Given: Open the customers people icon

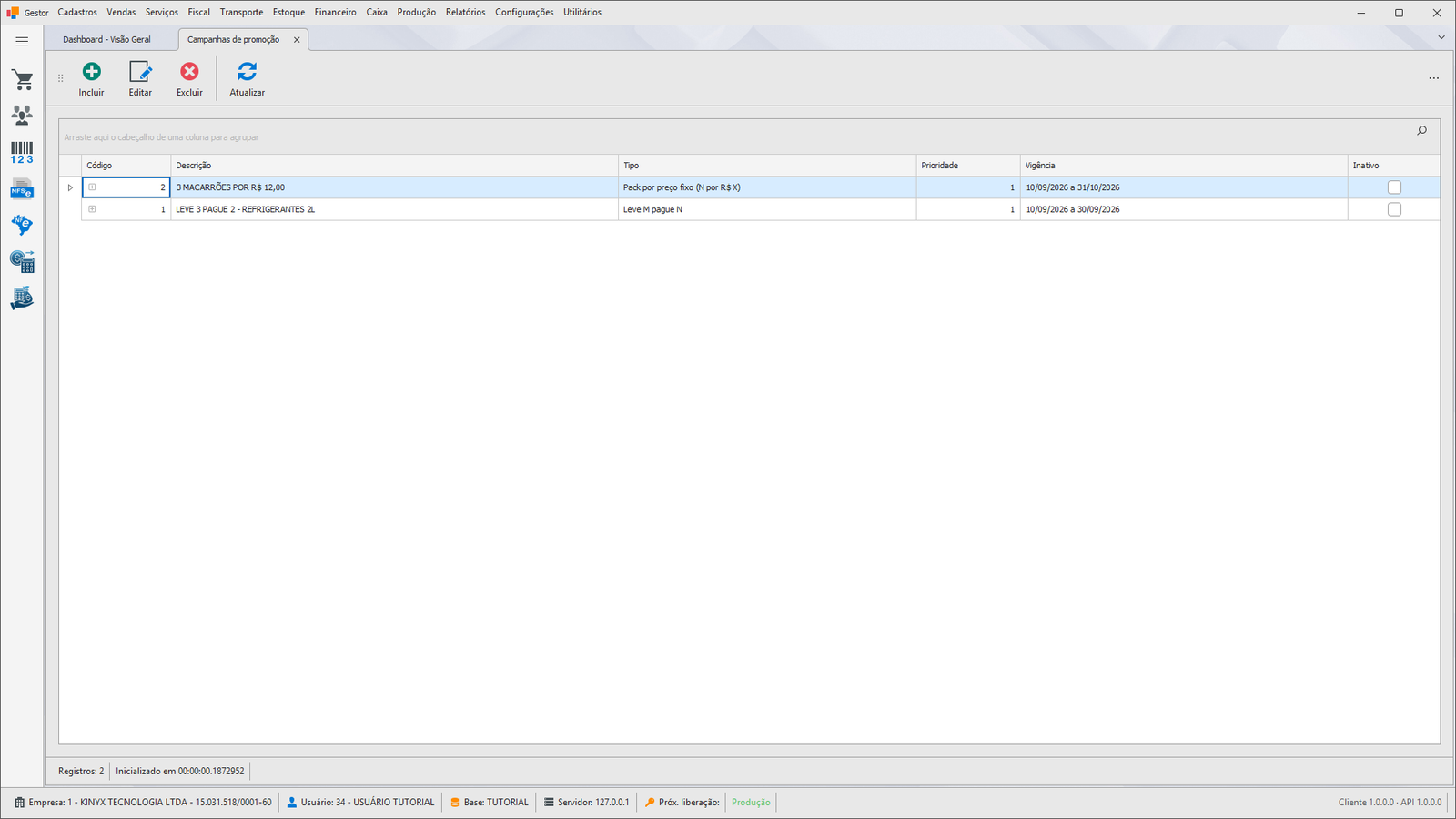Looking at the screenshot, I should [x=22, y=115].
